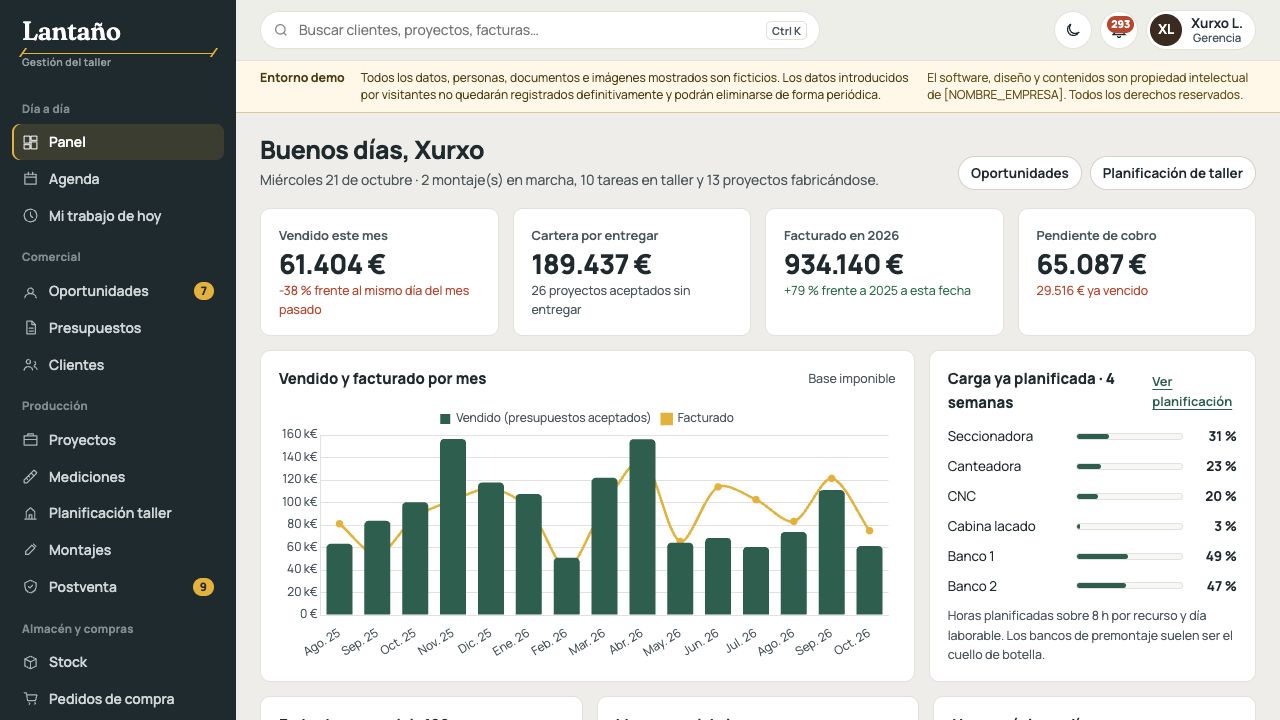
Task: Go to Presupuestos in the sidebar
Action: 118,328
